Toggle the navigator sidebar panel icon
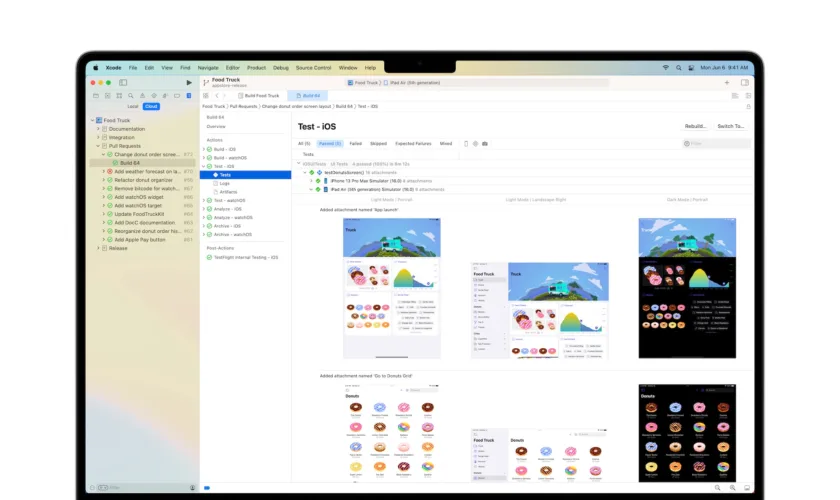Screen dimensions: 840x500 tap(123, 83)
